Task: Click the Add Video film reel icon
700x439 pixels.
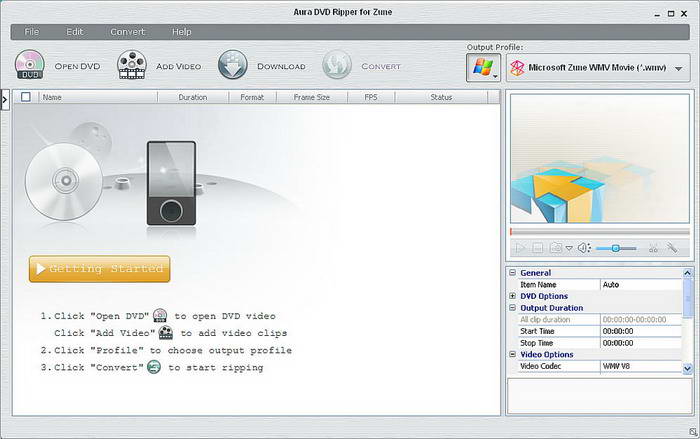Action: click(x=132, y=65)
